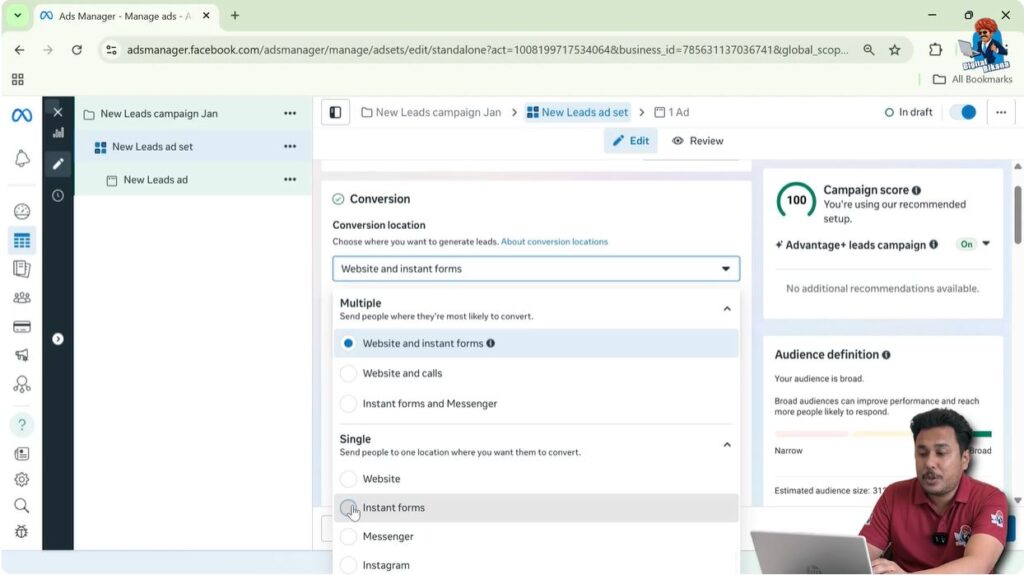Close the editing panel with X icon
This screenshot has width=1024, height=575.
tap(58, 112)
